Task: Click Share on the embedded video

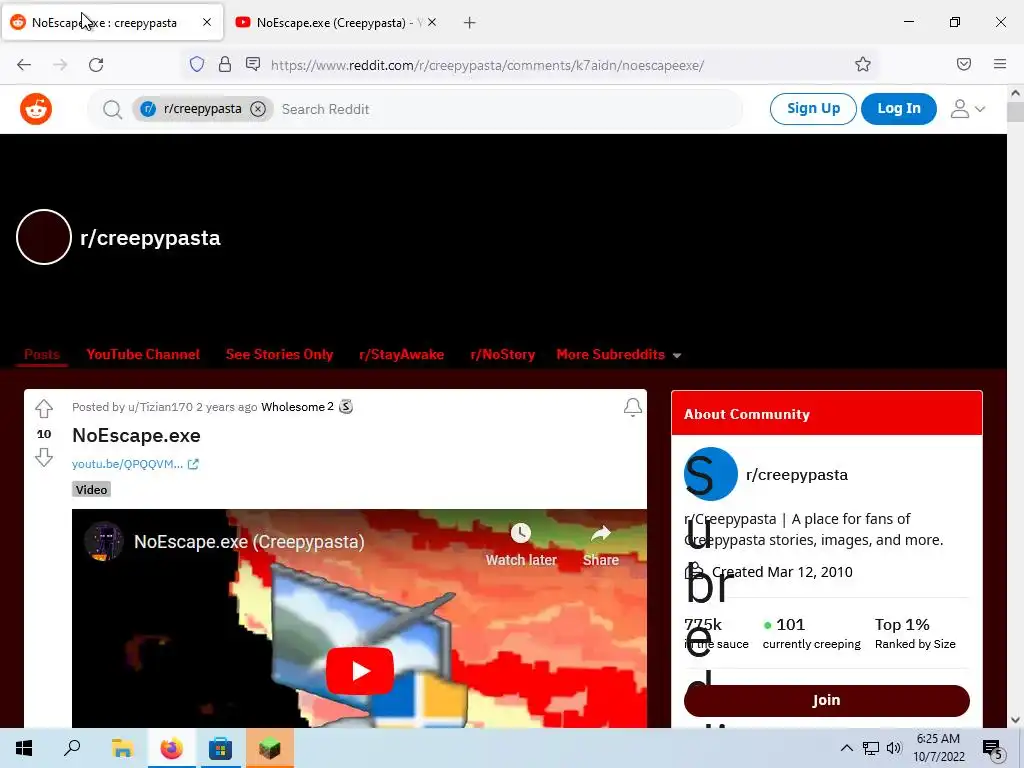Action: pyautogui.click(x=601, y=545)
